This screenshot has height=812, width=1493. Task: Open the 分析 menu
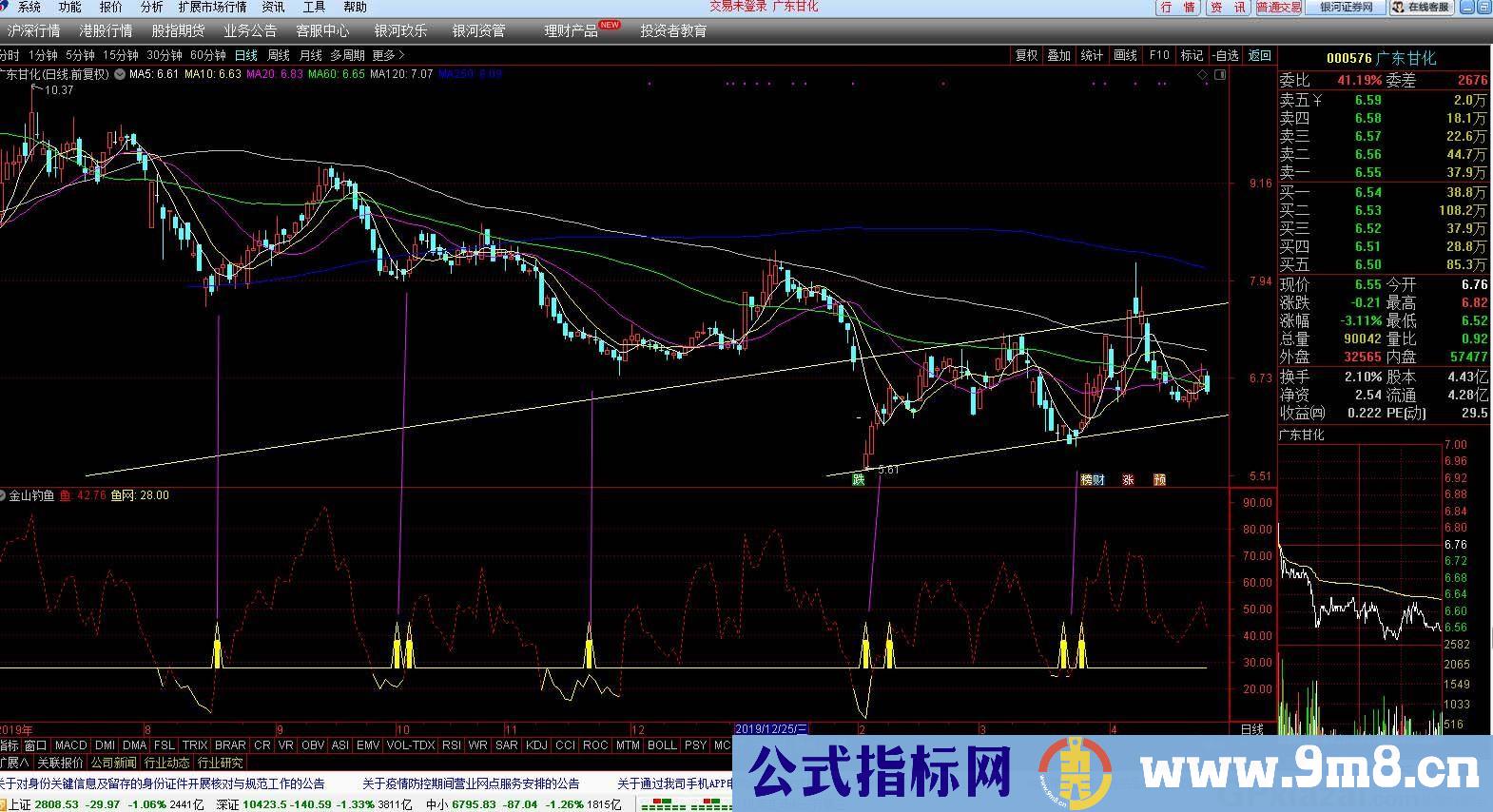[152, 7]
